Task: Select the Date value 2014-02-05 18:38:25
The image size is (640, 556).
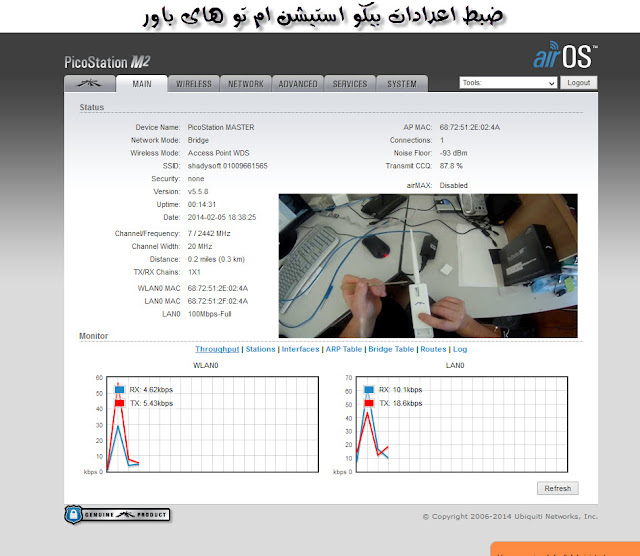Action: (222, 217)
